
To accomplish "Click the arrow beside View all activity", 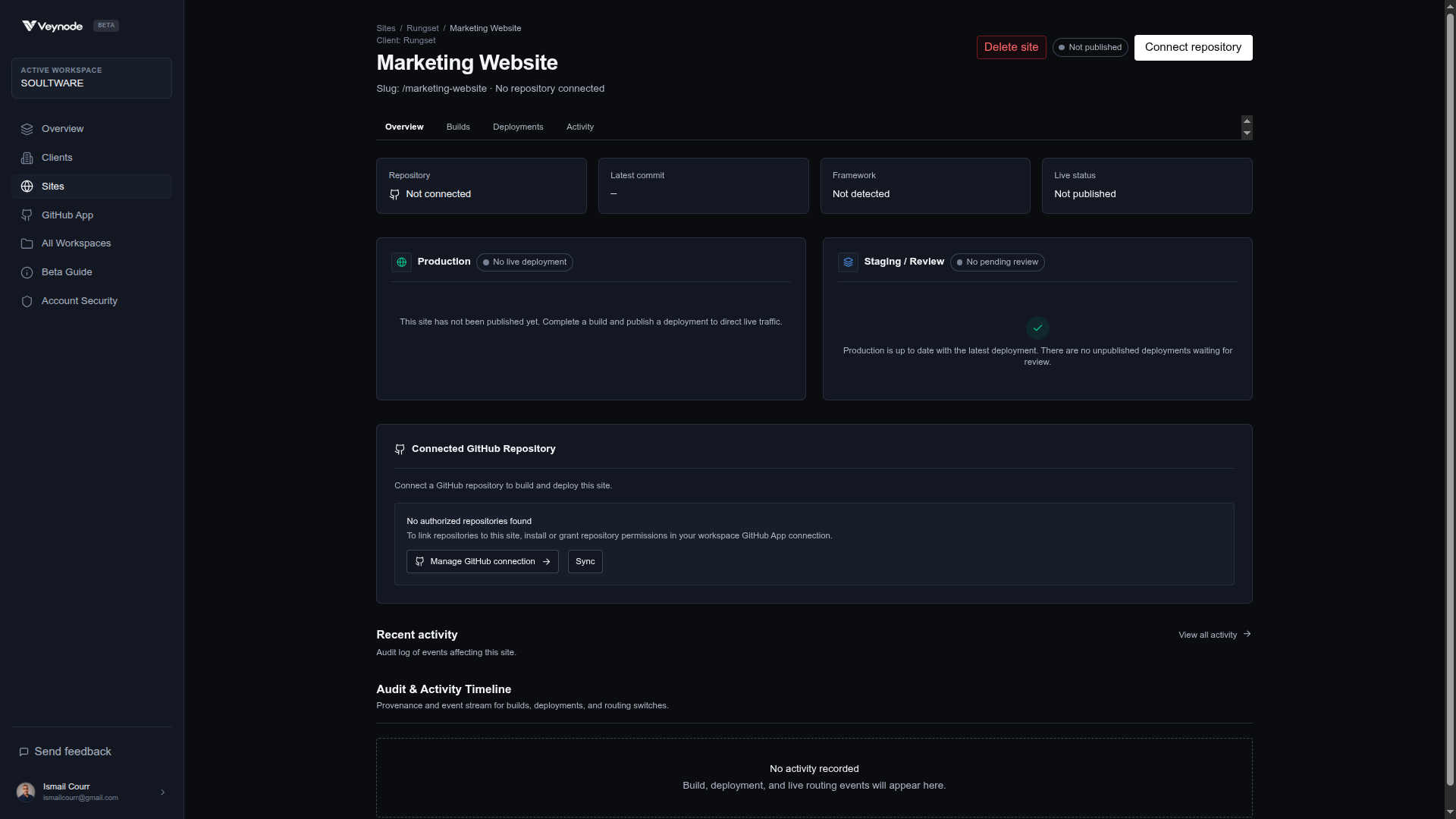I will pos(1247,634).
